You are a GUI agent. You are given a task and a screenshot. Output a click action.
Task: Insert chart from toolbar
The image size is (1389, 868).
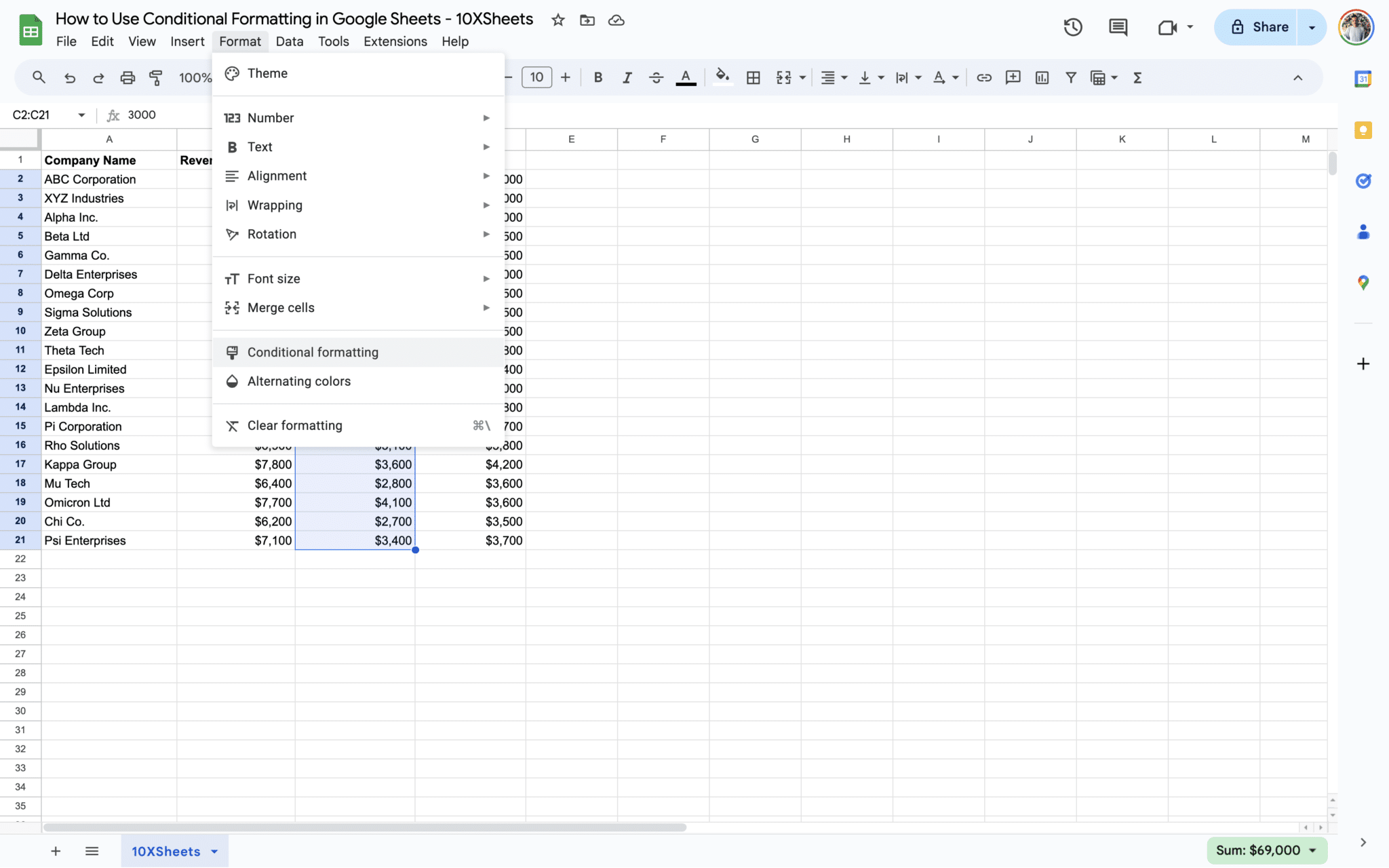coord(1042,78)
